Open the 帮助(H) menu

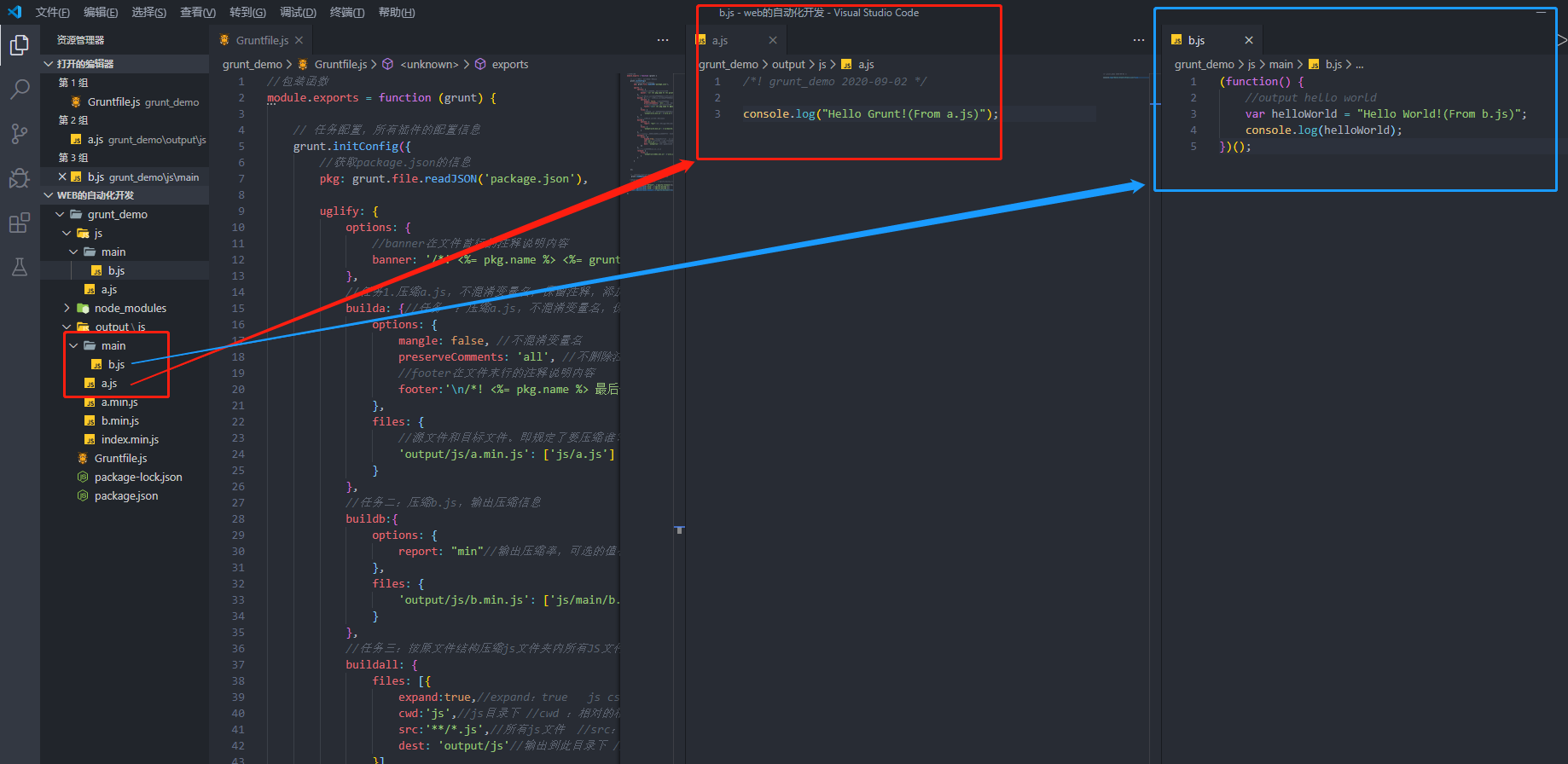point(397,12)
